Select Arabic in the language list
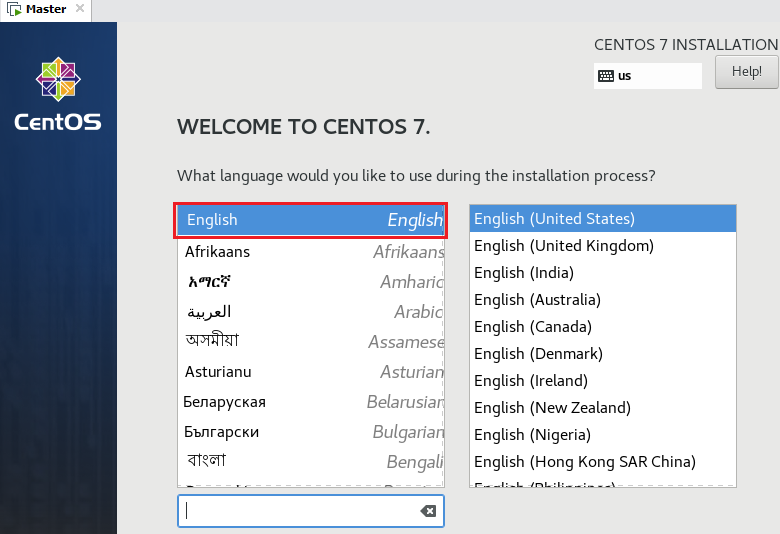The width and height of the screenshot is (780, 534). pos(310,312)
